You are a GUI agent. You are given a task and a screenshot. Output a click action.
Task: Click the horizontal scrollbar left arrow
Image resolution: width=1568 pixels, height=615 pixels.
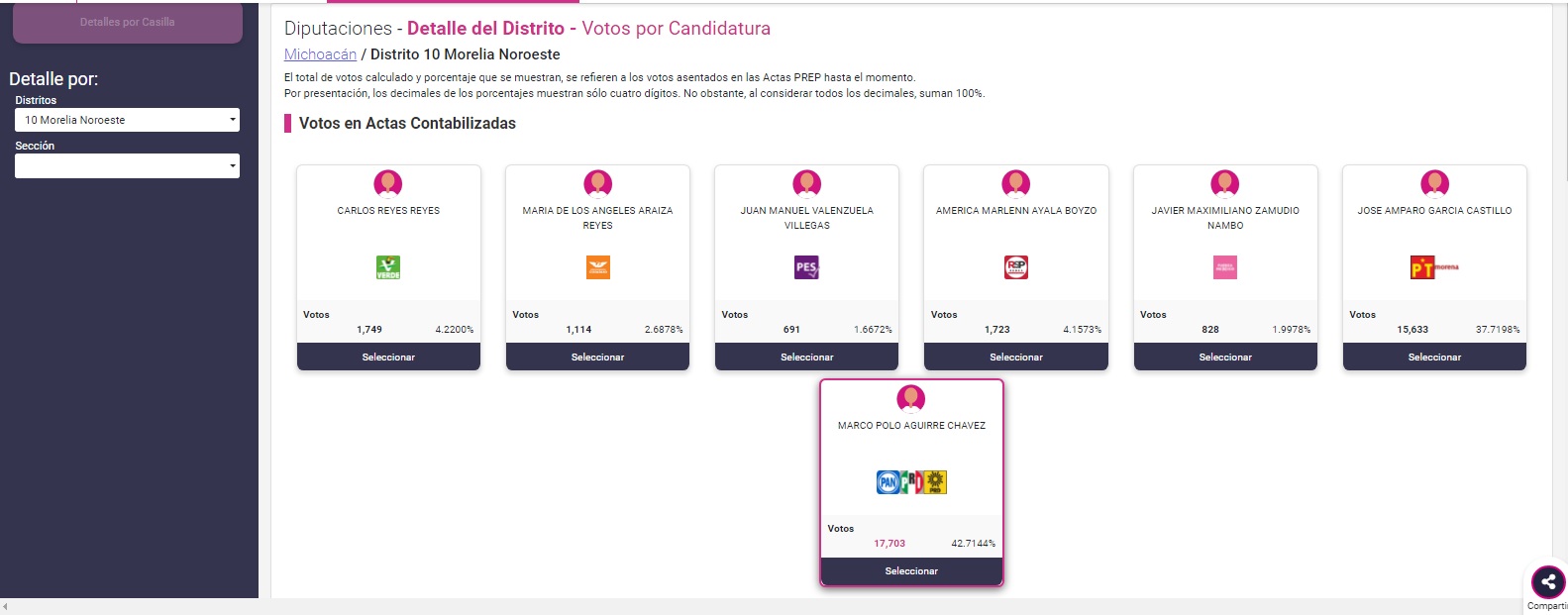(6, 607)
